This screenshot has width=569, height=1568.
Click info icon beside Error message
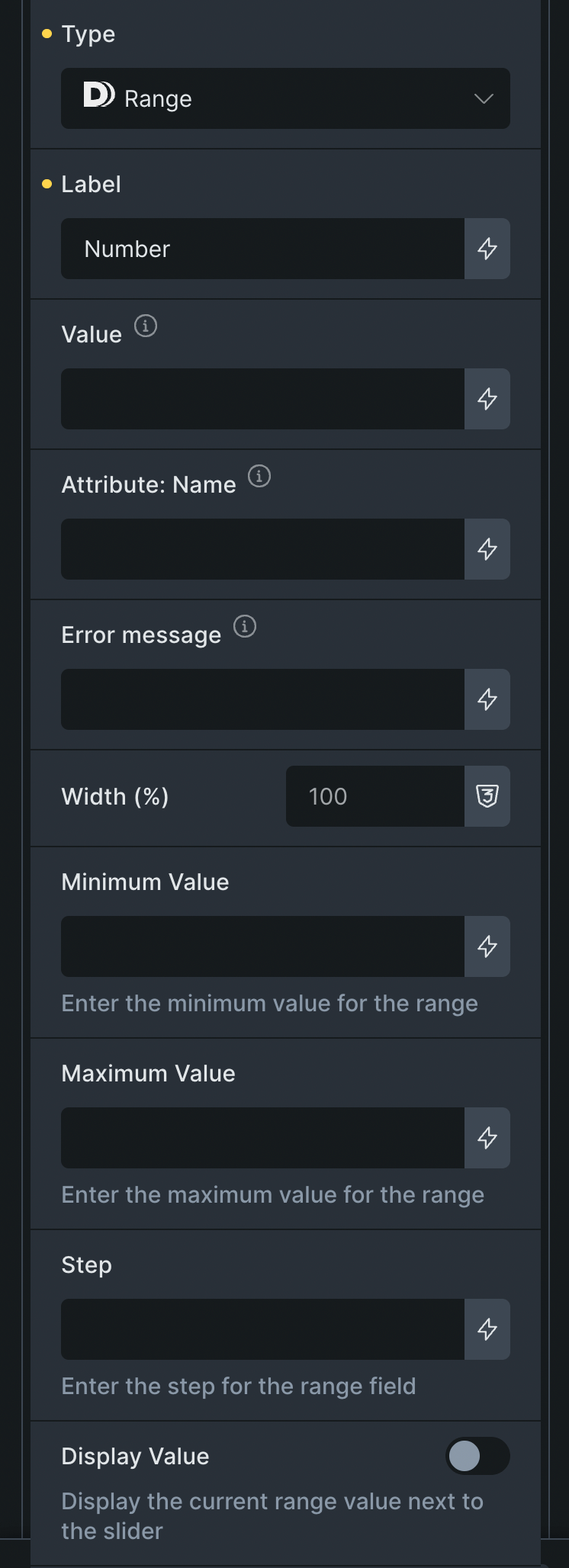[245, 627]
